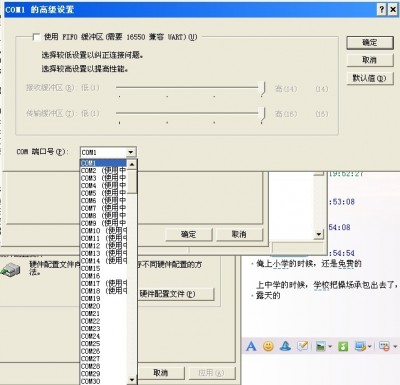The width and height of the screenshot is (400, 385).
Task: Click the checkmark note icon in chat toolbar
Action: click(302, 346)
